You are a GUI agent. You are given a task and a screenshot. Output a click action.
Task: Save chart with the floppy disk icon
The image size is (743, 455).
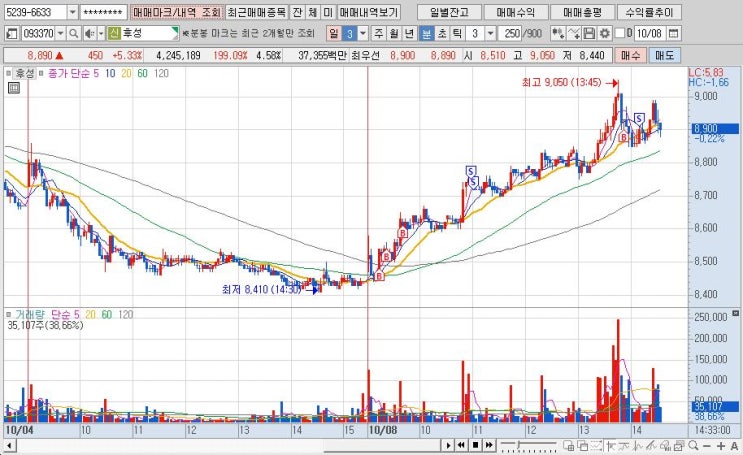pos(589,34)
